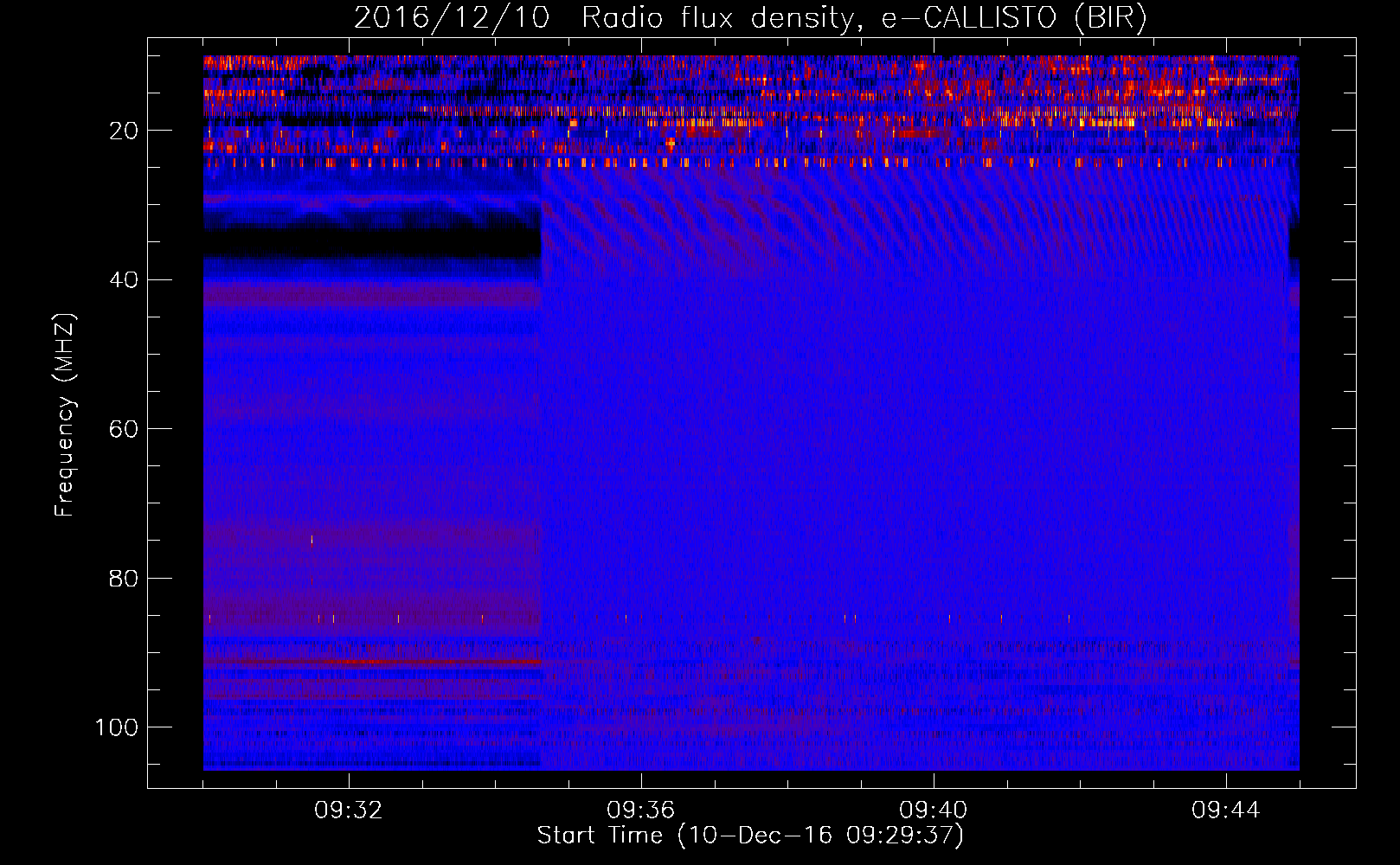Click the 40 frequency tick label

point(125,280)
